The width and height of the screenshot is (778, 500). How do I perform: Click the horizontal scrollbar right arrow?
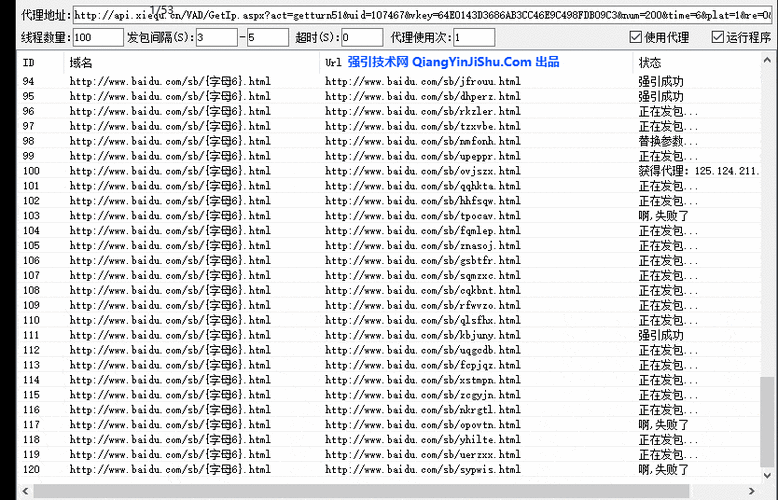click(752, 491)
